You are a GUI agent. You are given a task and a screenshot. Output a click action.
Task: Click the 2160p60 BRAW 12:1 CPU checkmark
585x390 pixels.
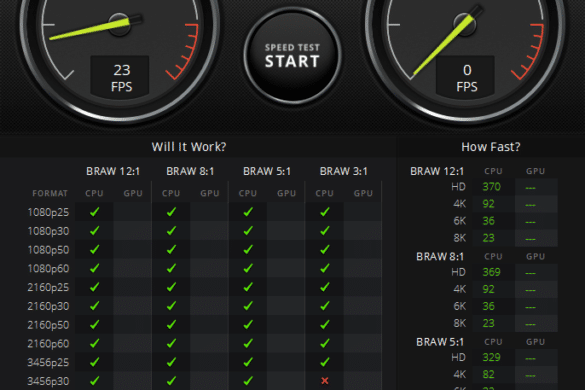95,343
